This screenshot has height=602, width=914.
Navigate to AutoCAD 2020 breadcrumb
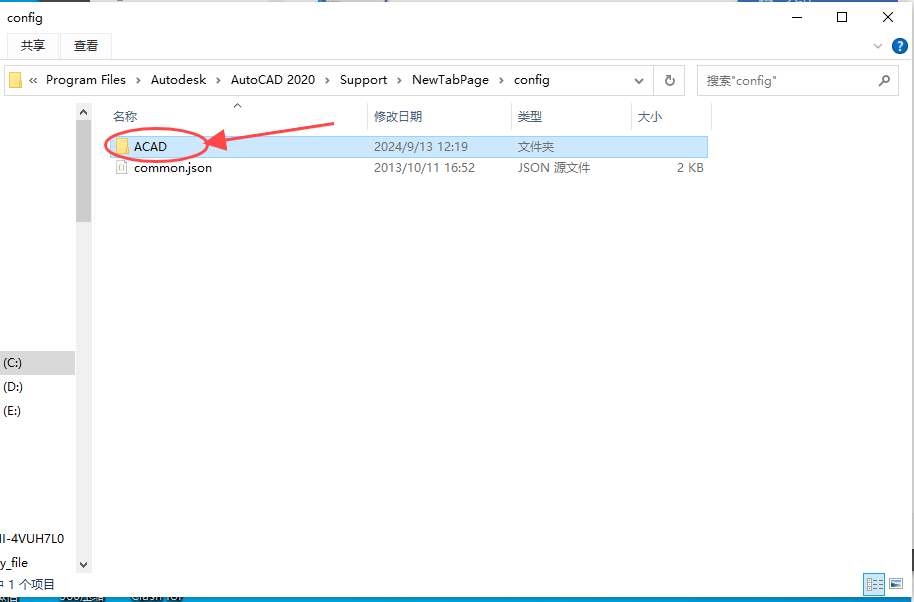coord(272,80)
